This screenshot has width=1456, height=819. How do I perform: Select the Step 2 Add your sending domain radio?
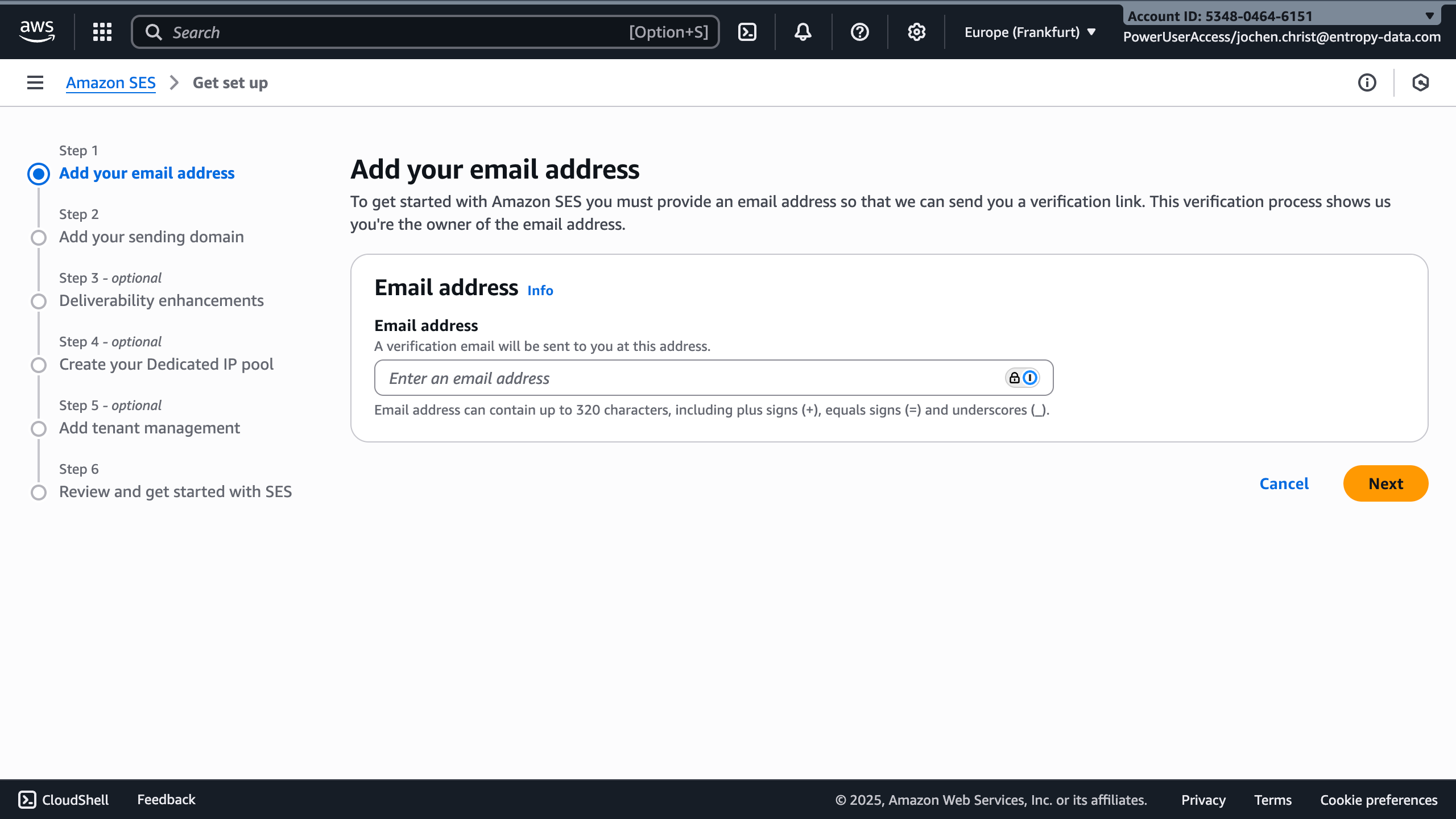click(x=38, y=237)
